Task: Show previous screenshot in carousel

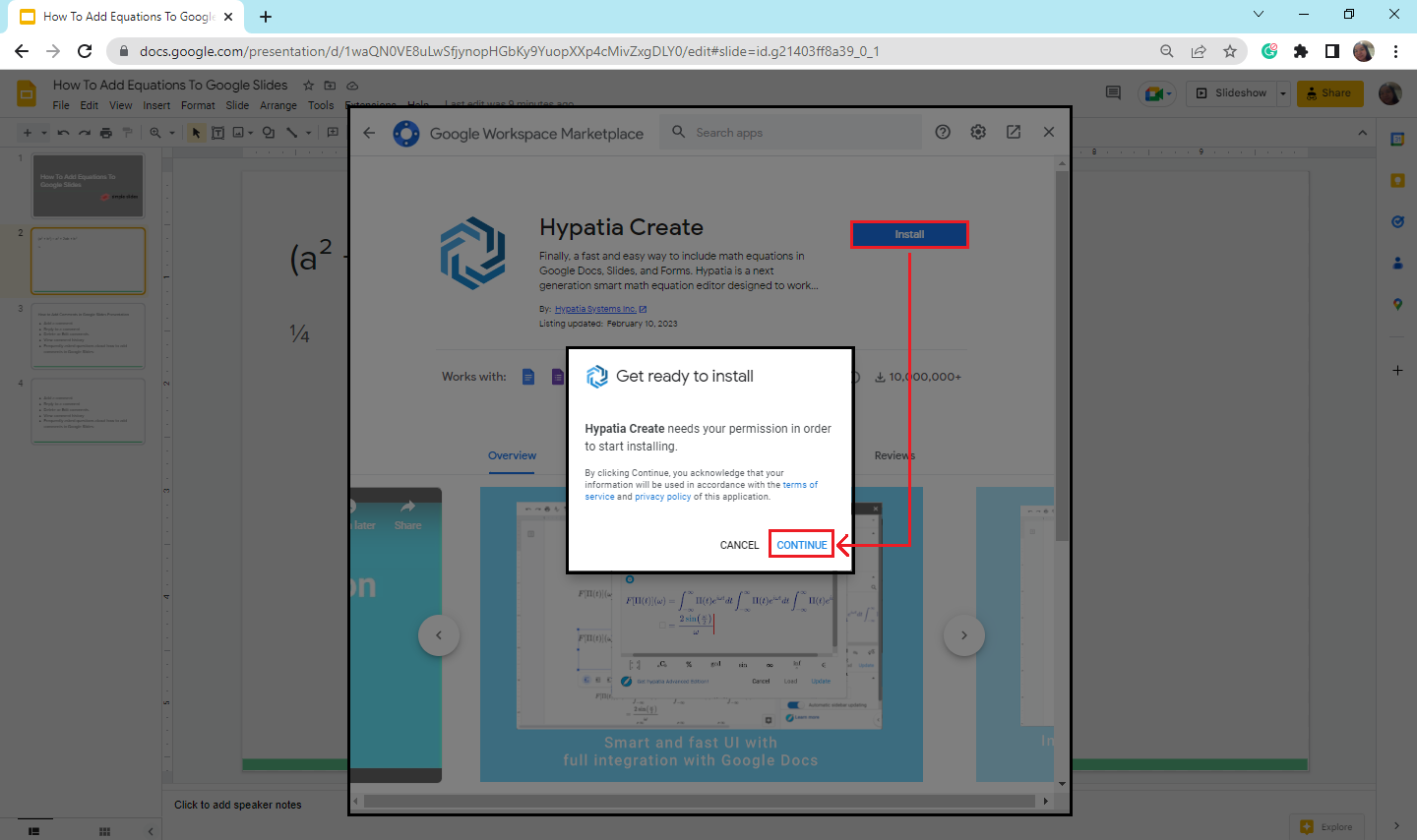Action: coord(439,635)
